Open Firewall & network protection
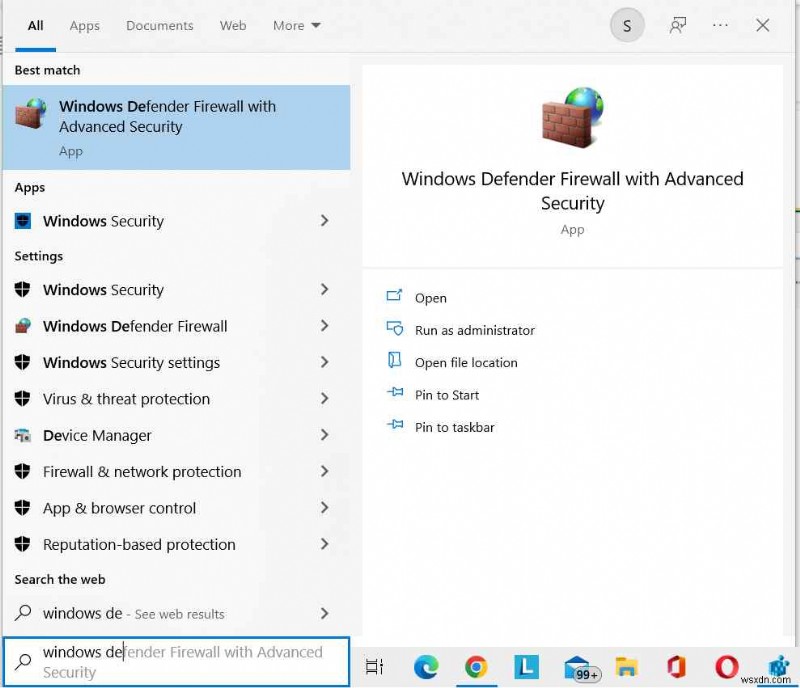The image size is (800, 688). (x=177, y=472)
